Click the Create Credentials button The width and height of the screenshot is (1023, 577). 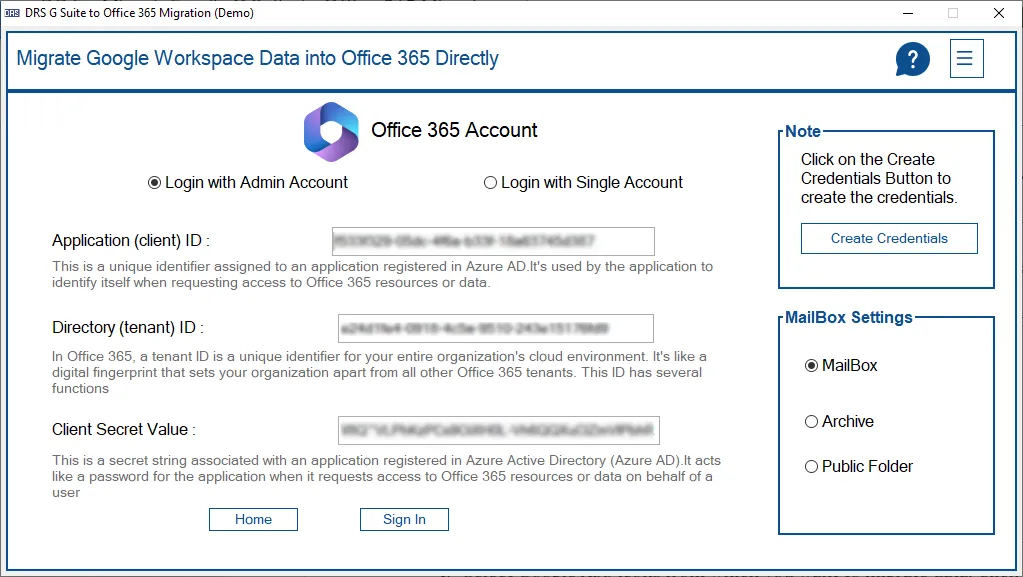pyautogui.click(x=889, y=239)
